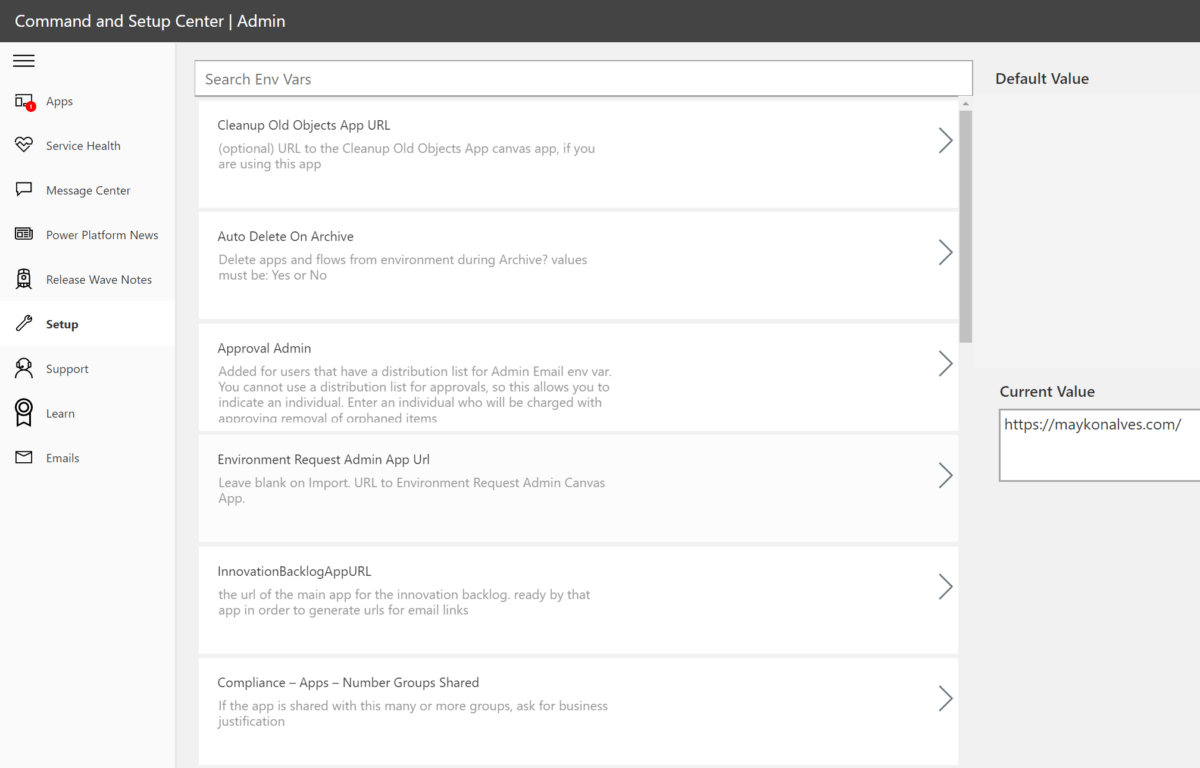Select Setup in the sidebar menu

[62, 323]
